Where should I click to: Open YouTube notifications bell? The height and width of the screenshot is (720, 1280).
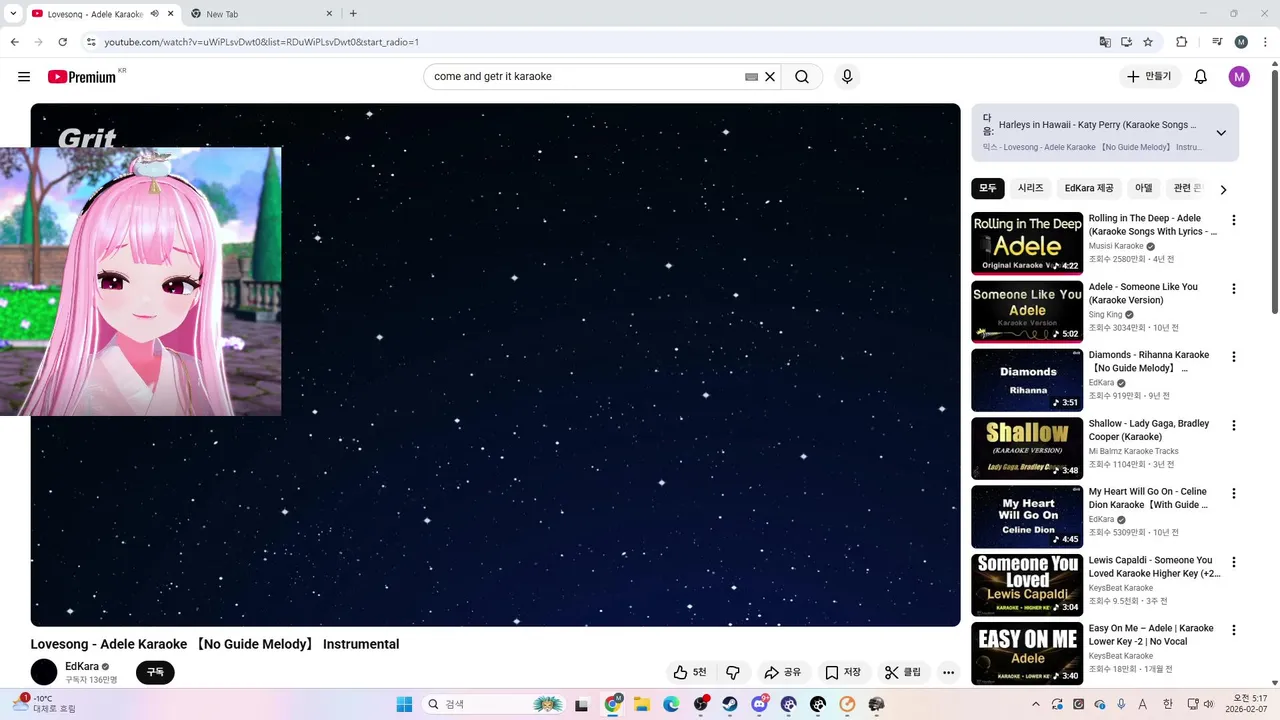[1201, 77]
